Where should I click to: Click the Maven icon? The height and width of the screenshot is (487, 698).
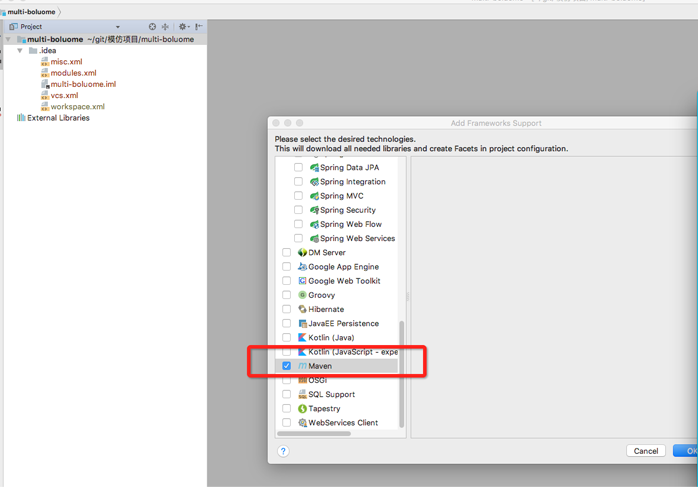(302, 366)
